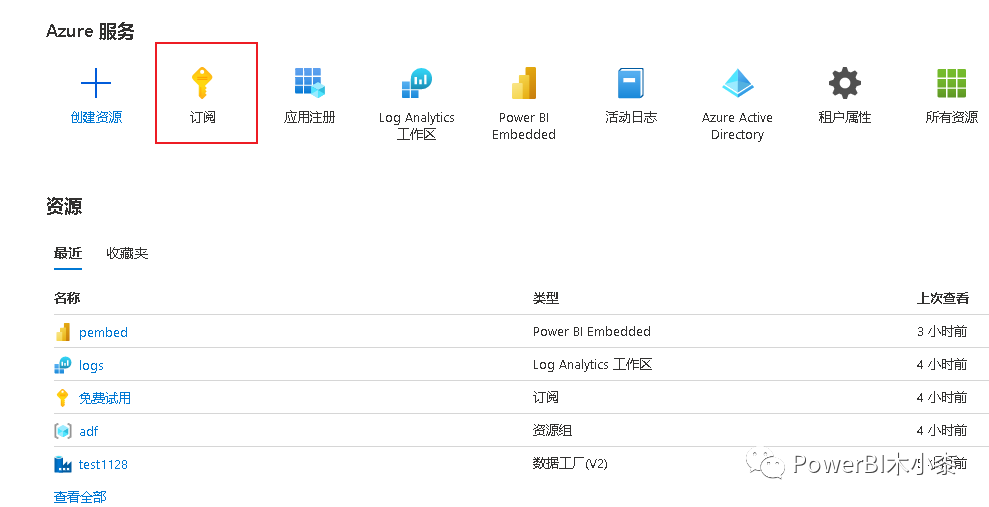Open Tenant properties gear icon
This screenshot has width=989, height=507.
(845, 83)
